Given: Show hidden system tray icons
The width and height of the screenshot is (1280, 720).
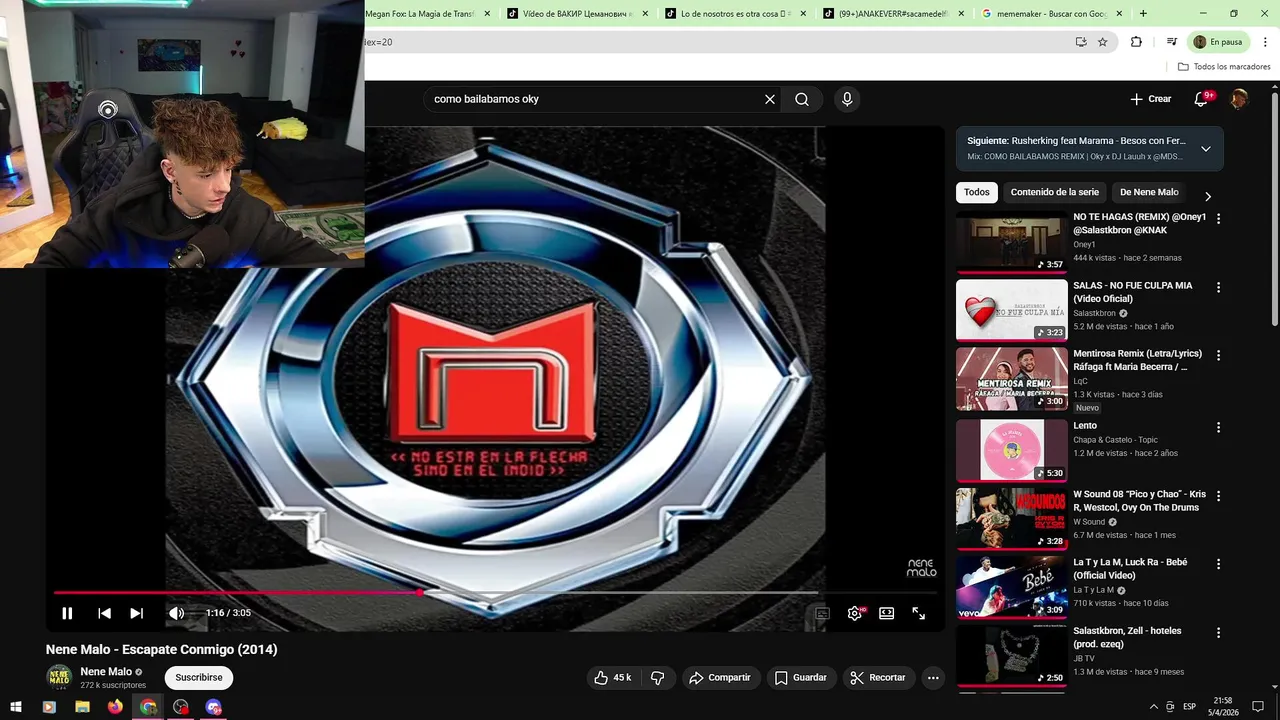Looking at the screenshot, I should point(1155,707).
